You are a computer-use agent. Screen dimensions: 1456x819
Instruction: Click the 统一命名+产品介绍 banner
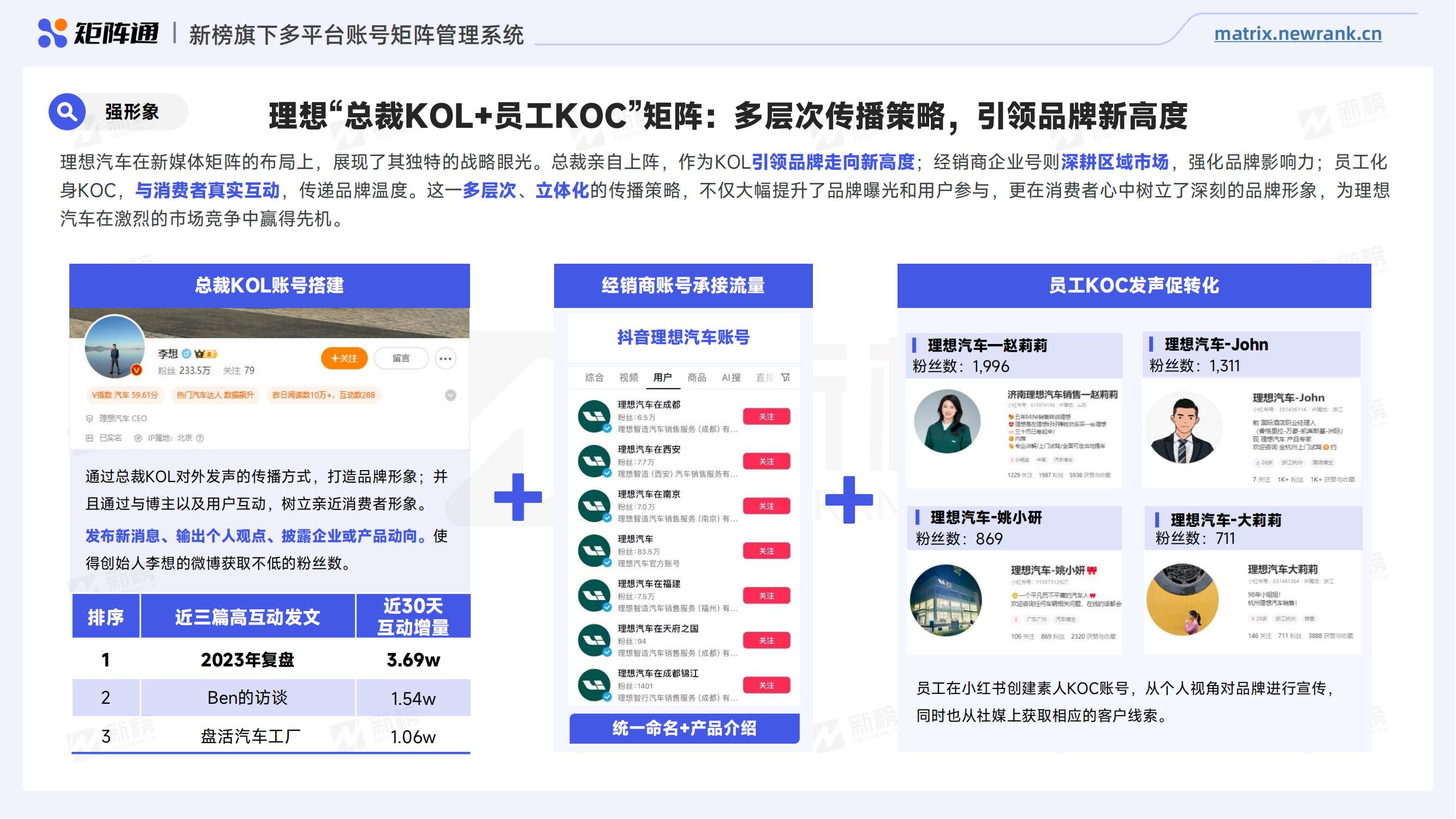[x=684, y=728]
